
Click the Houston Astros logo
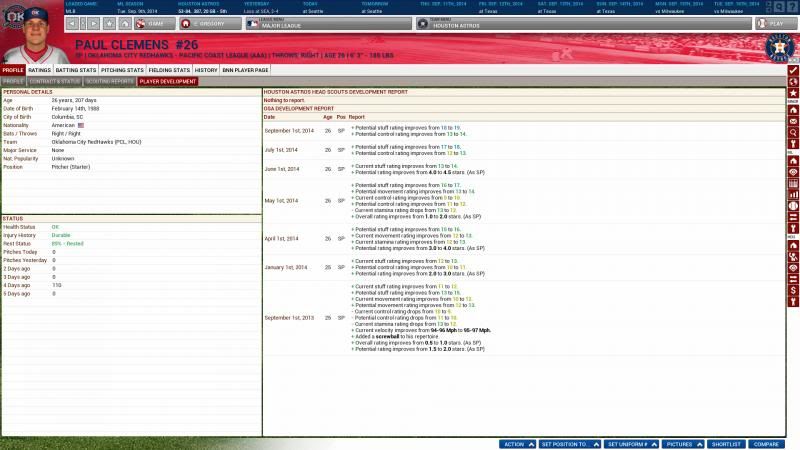779,48
